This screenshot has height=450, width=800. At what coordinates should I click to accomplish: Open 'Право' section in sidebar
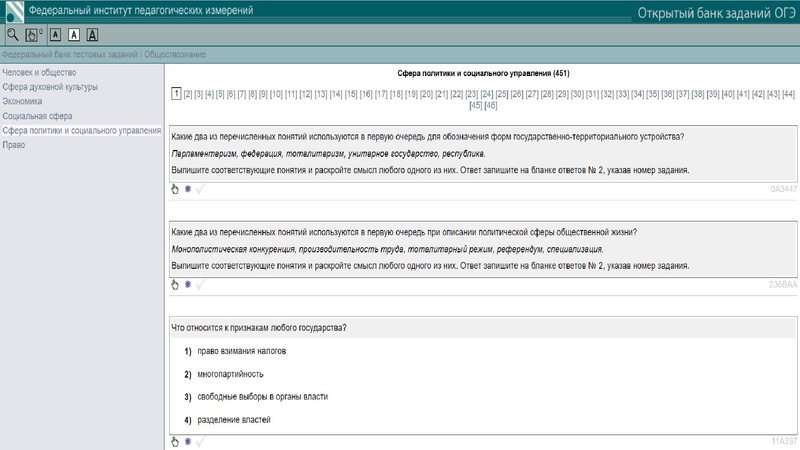click(x=14, y=145)
